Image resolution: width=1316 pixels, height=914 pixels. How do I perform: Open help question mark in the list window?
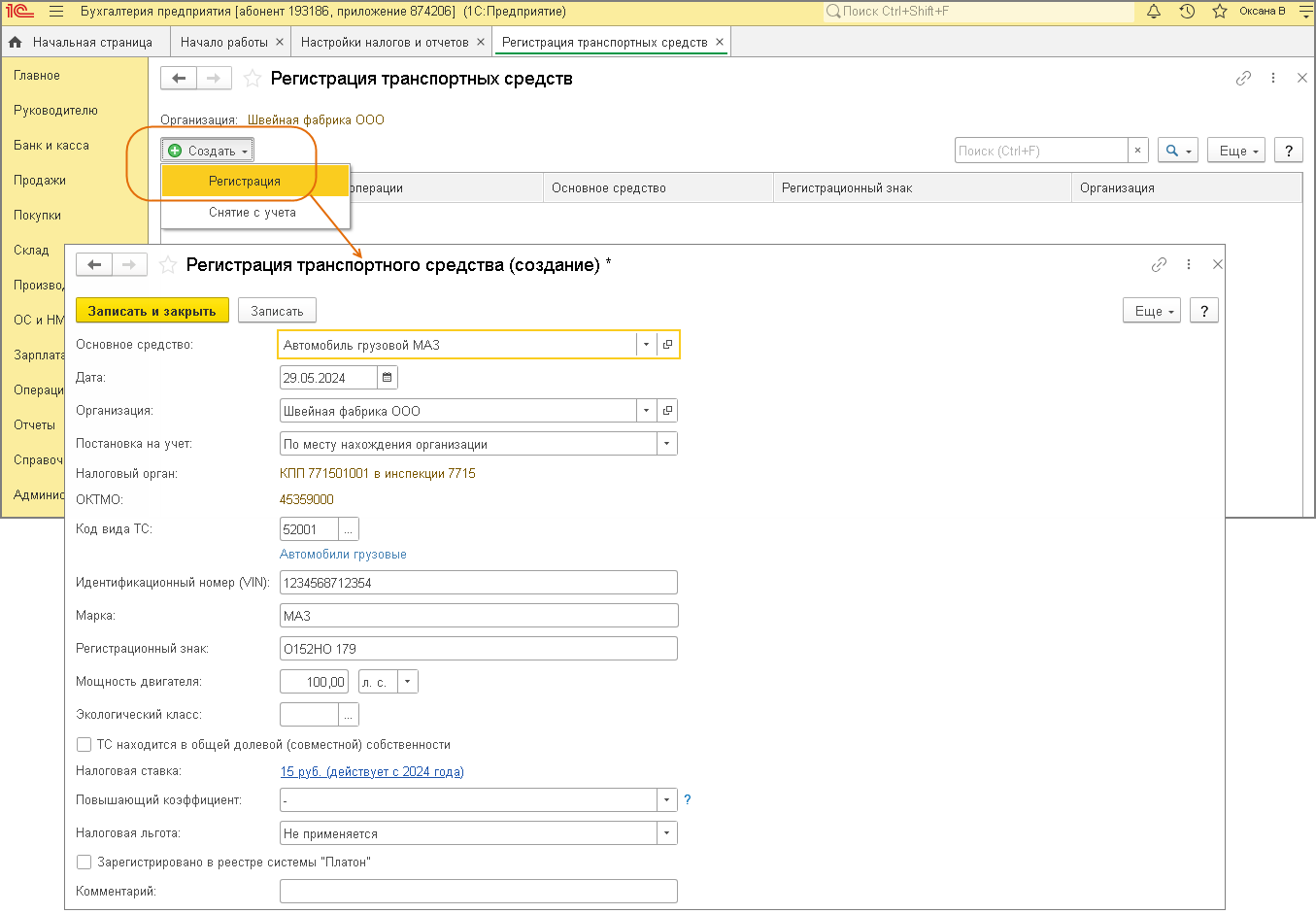point(1289,151)
